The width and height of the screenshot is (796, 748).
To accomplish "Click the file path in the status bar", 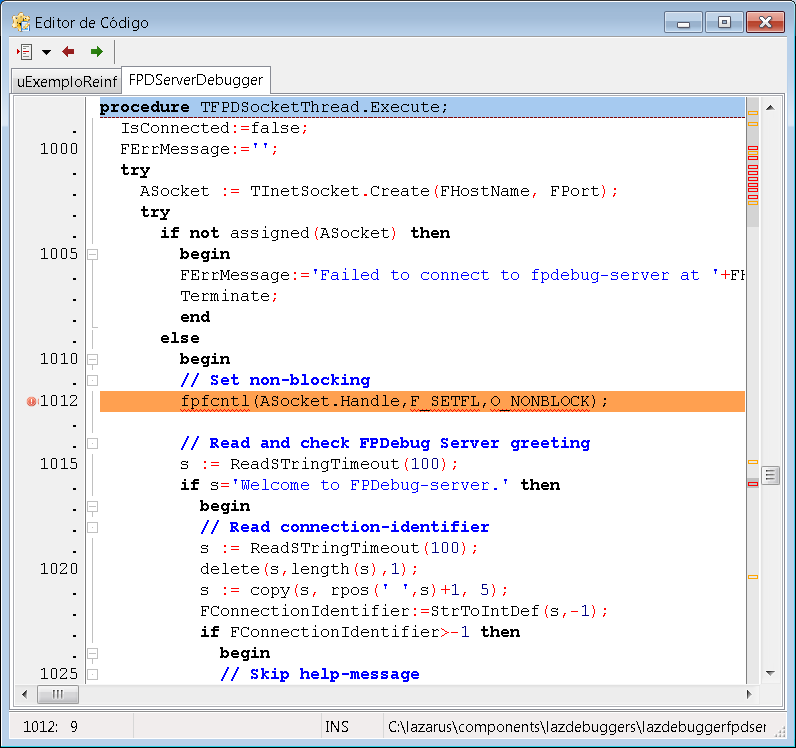I will pyautogui.click(x=577, y=727).
